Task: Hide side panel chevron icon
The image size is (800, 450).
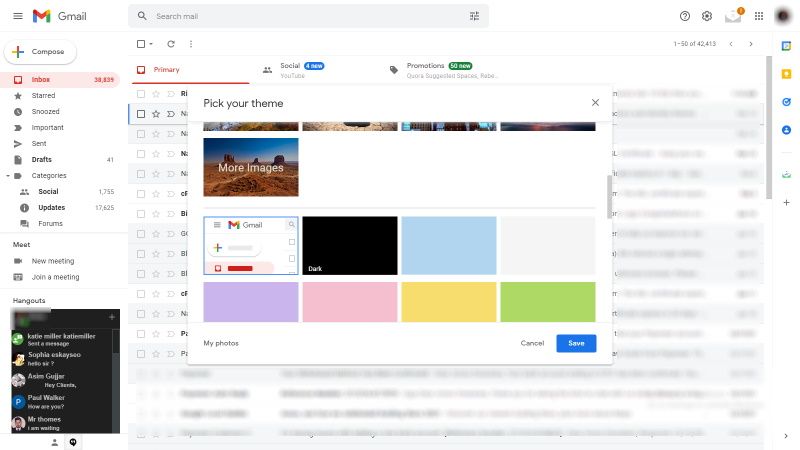Action: (x=786, y=436)
